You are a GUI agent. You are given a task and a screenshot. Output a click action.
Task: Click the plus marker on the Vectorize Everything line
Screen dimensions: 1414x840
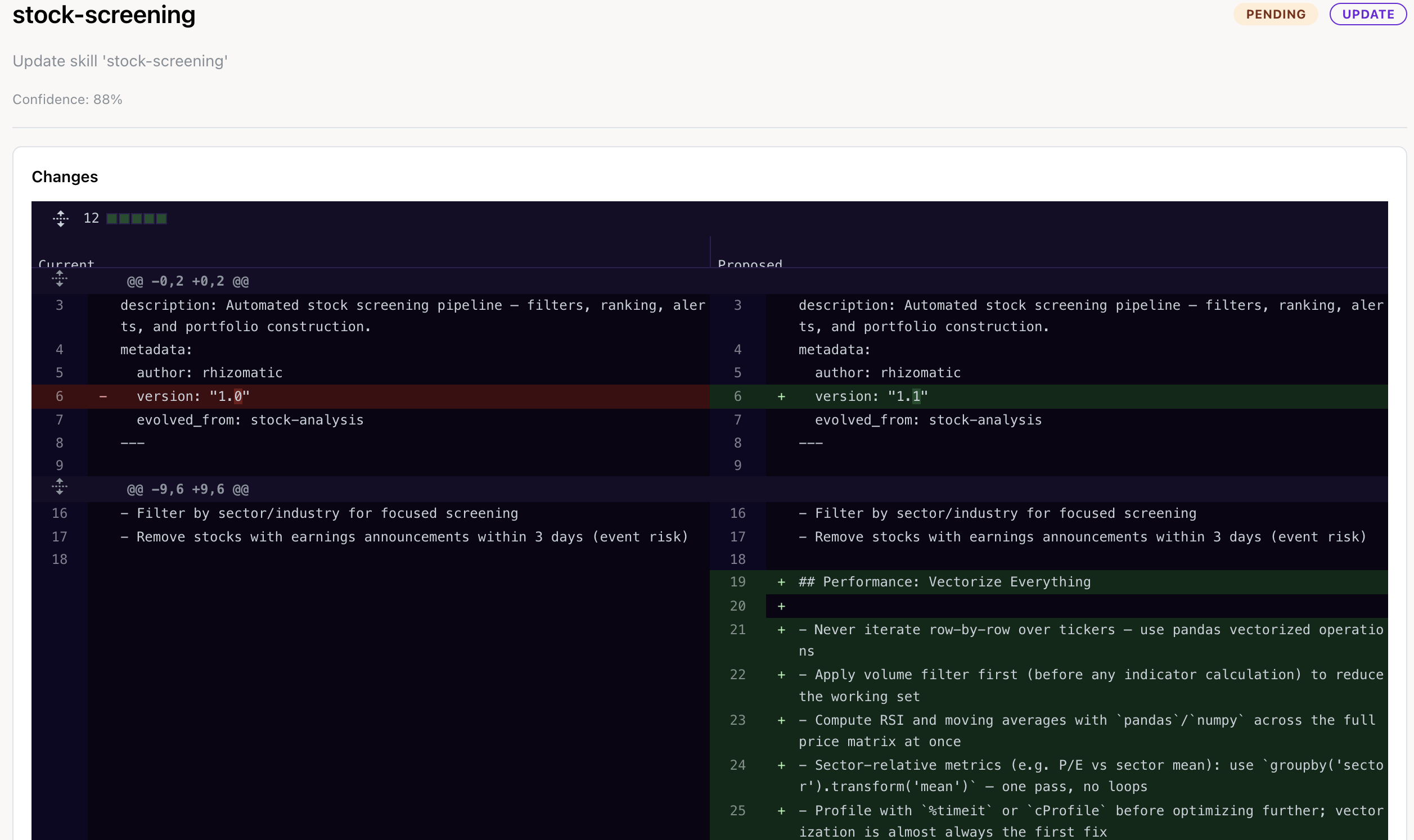pos(781,582)
